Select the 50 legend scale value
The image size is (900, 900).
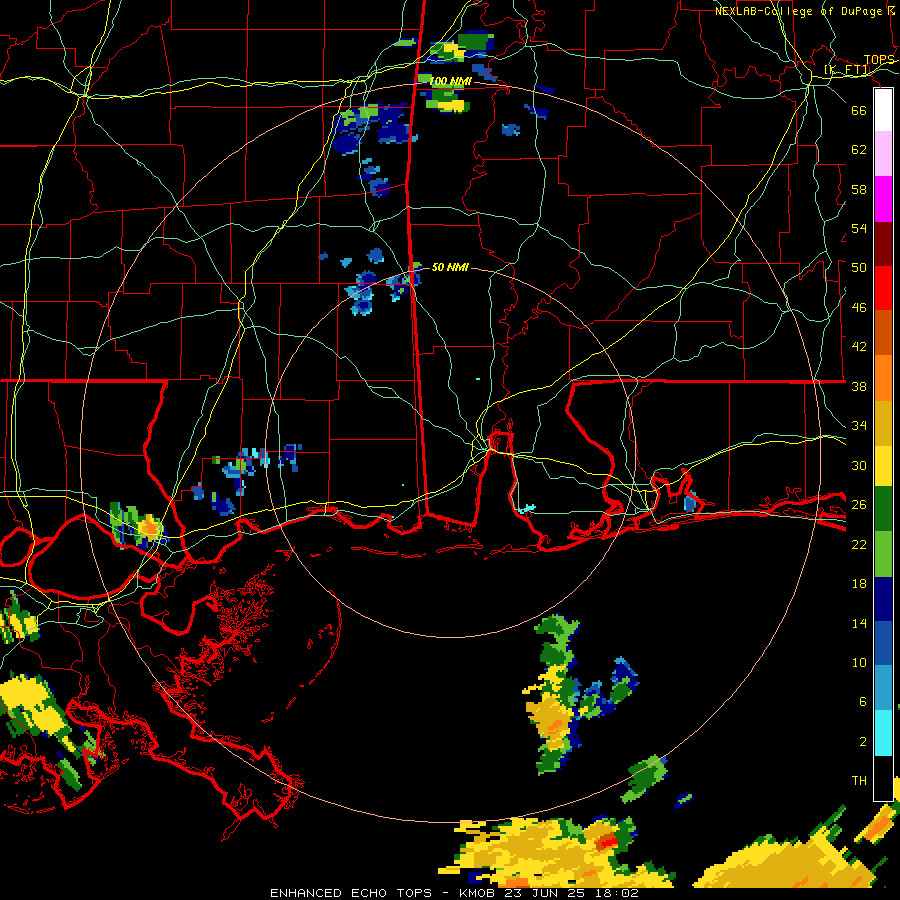click(x=859, y=268)
